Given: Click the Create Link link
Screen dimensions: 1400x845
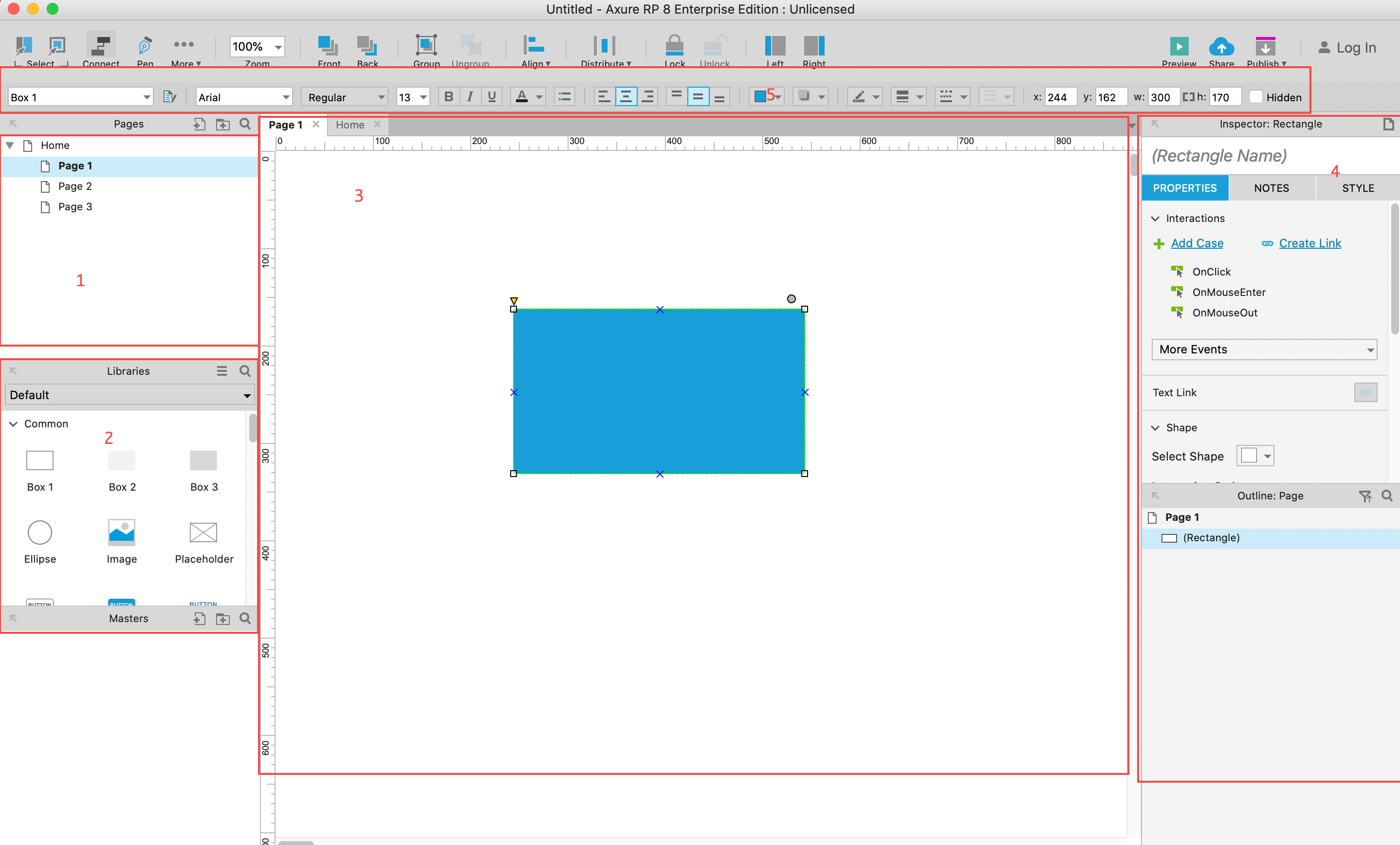Looking at the screenshot, I should coord(1309,243).
